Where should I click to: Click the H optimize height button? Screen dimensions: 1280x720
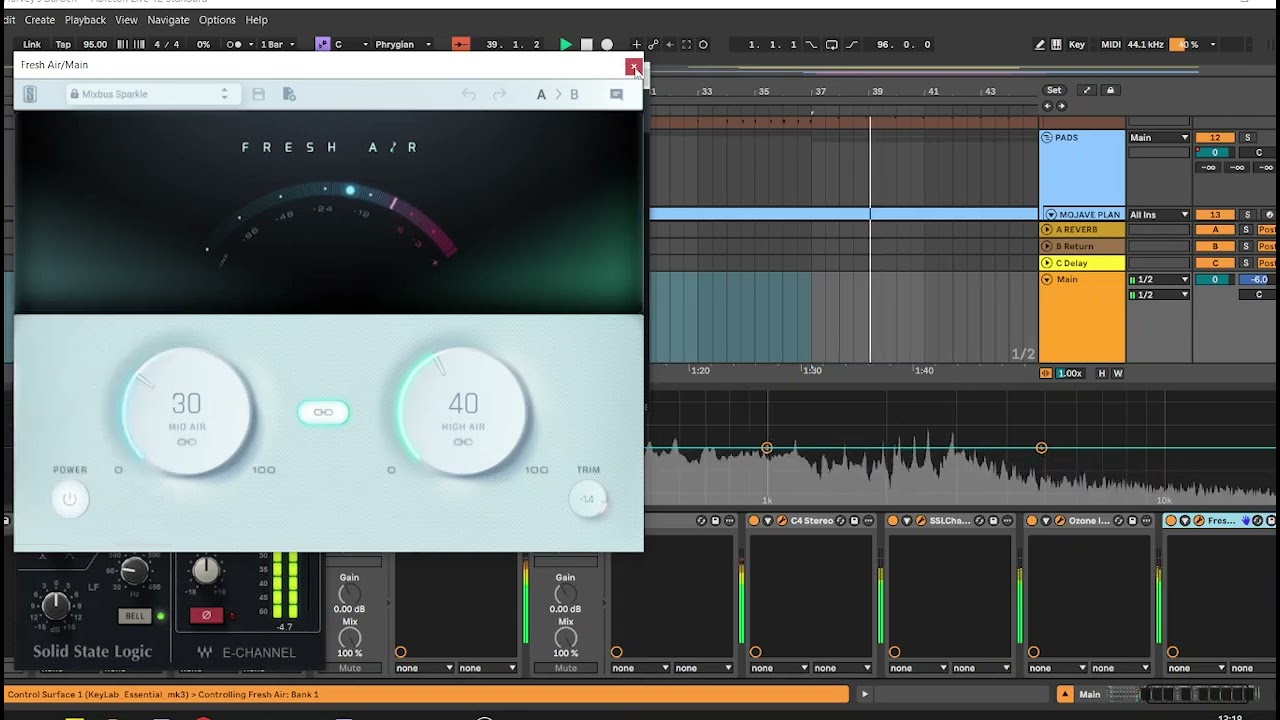(1102, 373)
